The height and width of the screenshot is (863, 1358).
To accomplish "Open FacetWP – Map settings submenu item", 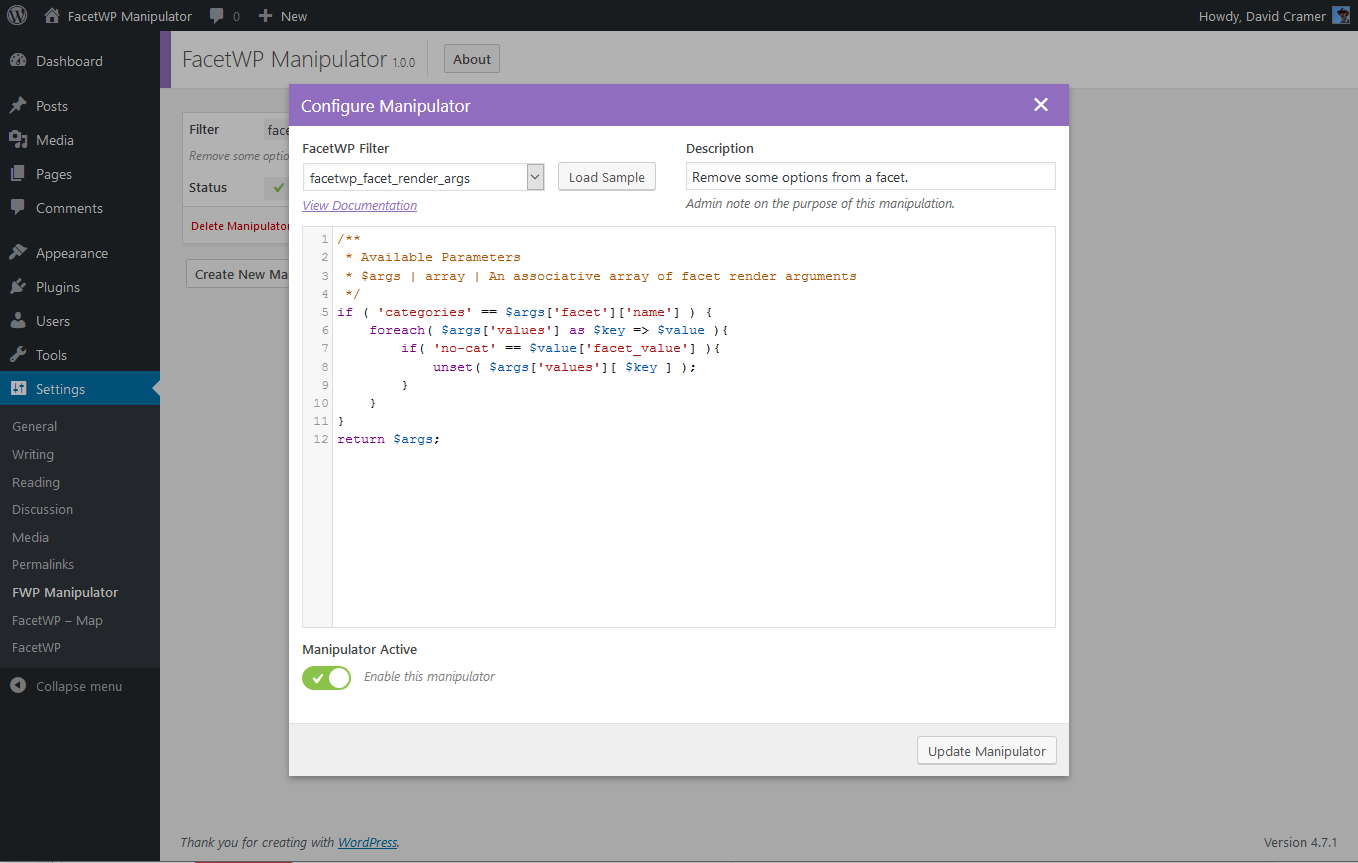I will [57, 620].
